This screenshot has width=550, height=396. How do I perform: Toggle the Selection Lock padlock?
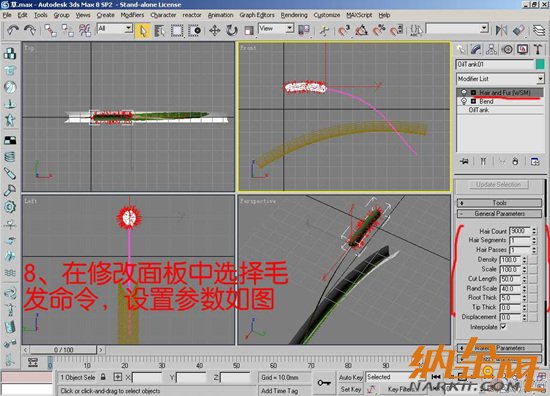click(x=103, y=377)
